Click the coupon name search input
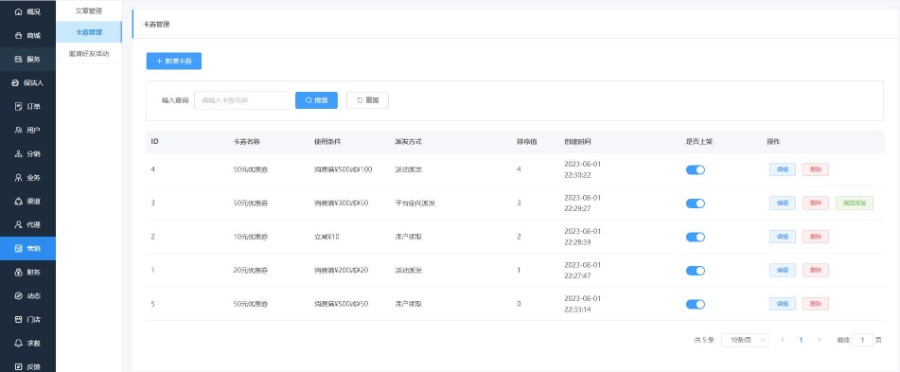This screenshot has width=900, height=372. point(242,100)
